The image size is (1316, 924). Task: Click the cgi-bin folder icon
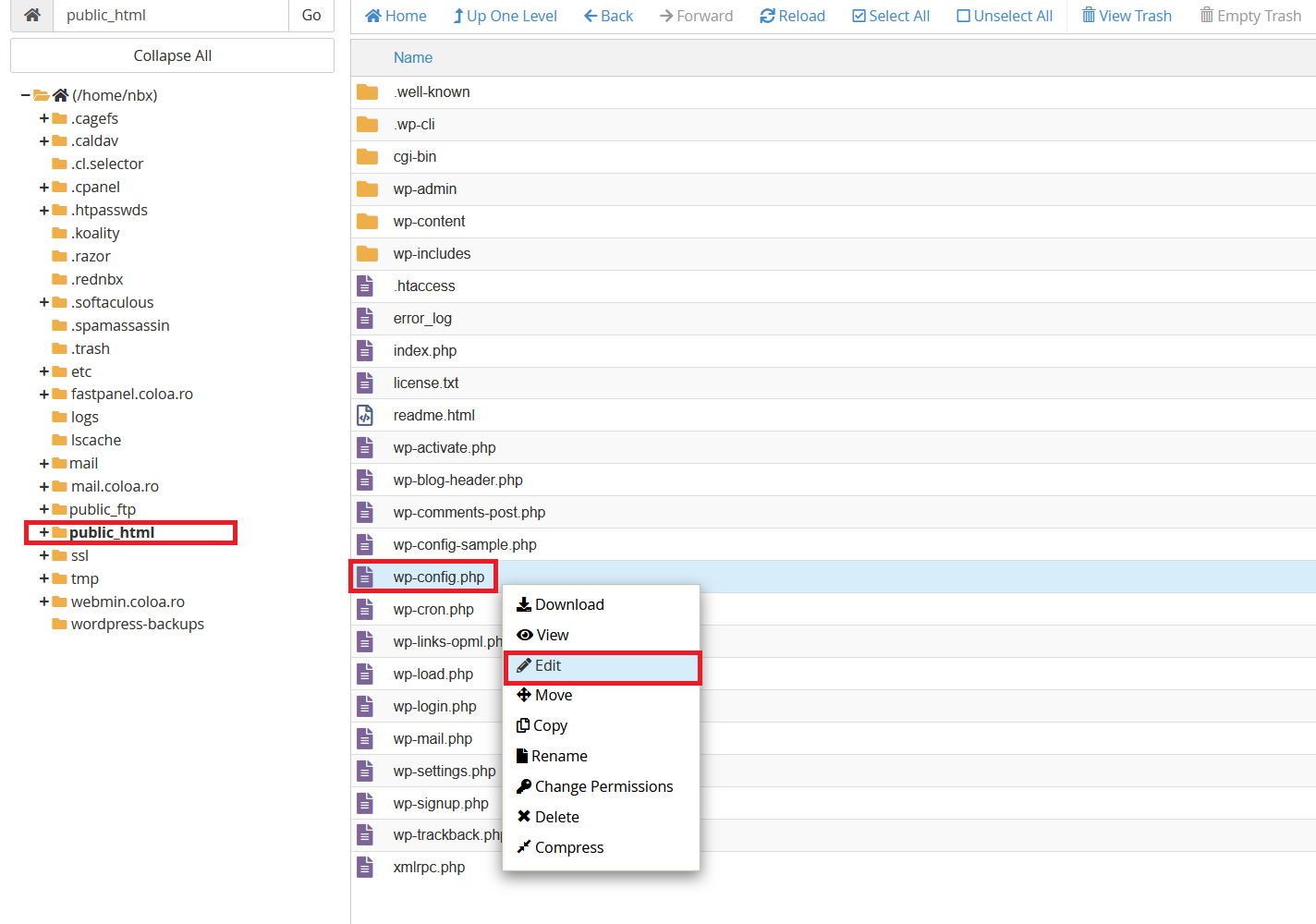coord(367,156)
